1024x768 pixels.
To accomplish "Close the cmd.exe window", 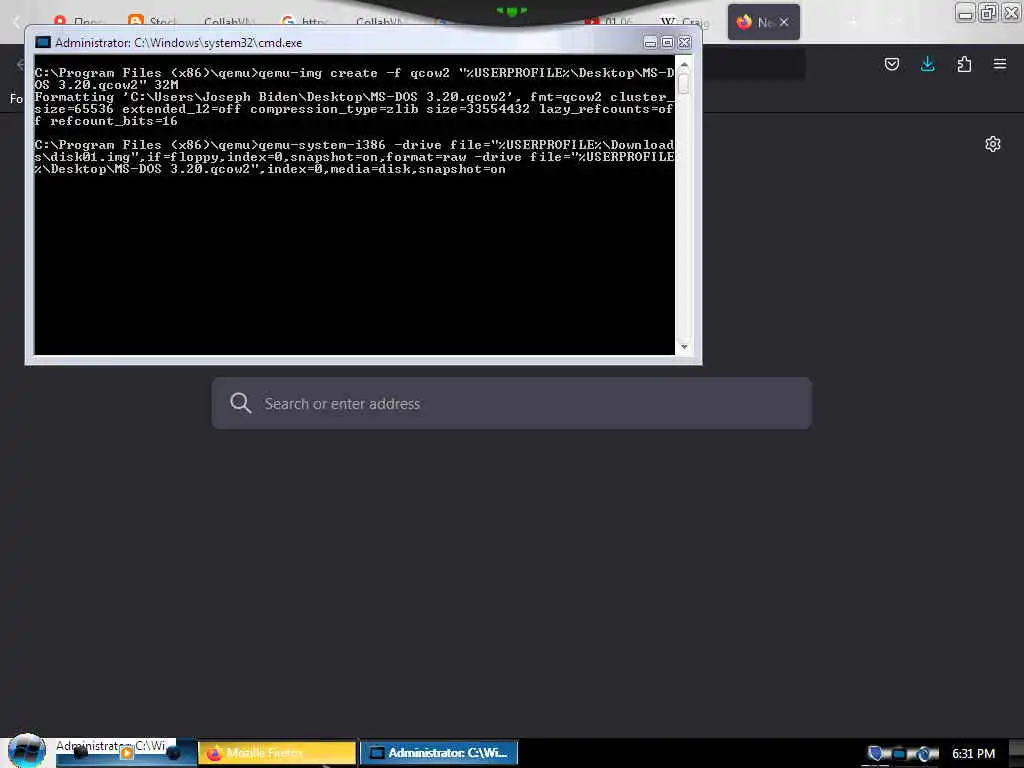I will click(x=684, y=42).
